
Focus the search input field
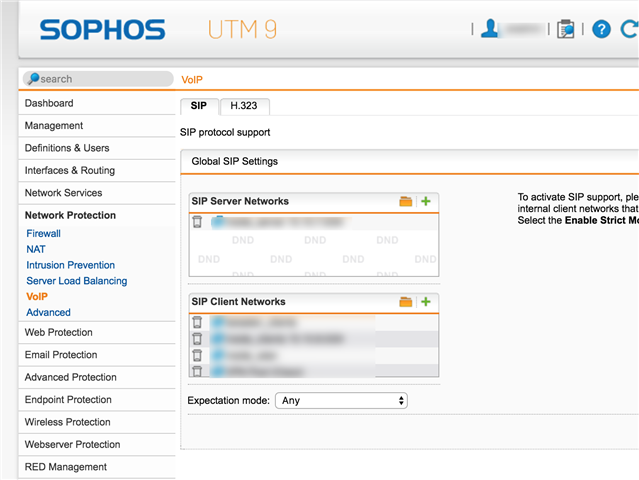98,79
